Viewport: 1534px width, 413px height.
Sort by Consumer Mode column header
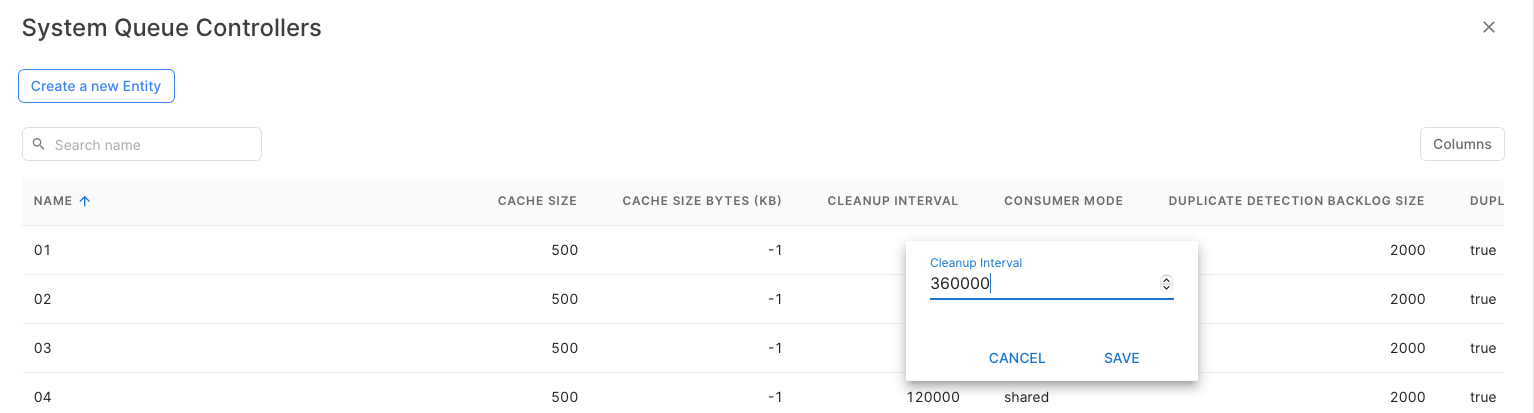coord(1063,201)
